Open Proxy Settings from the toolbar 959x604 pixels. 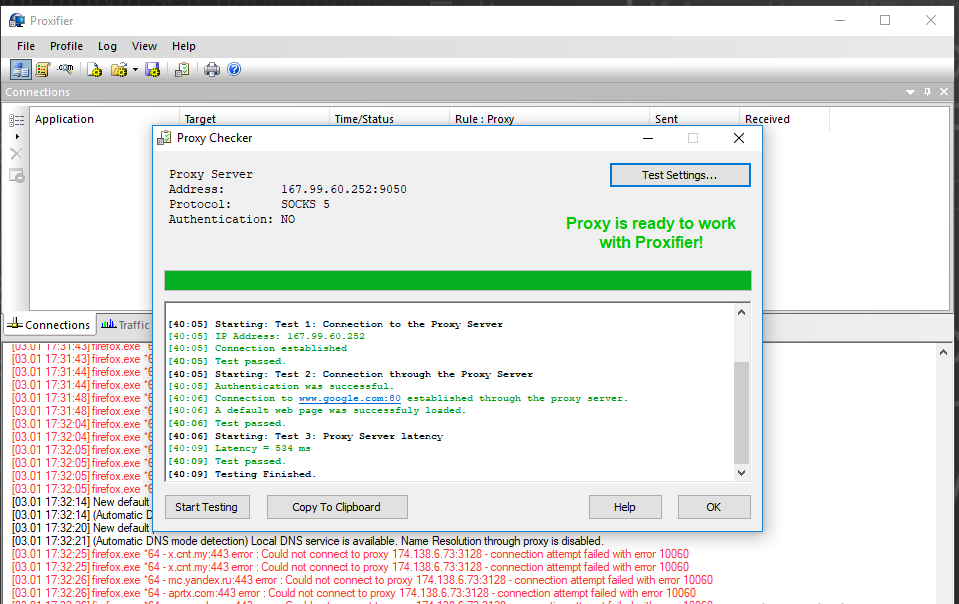pos(20,69)
